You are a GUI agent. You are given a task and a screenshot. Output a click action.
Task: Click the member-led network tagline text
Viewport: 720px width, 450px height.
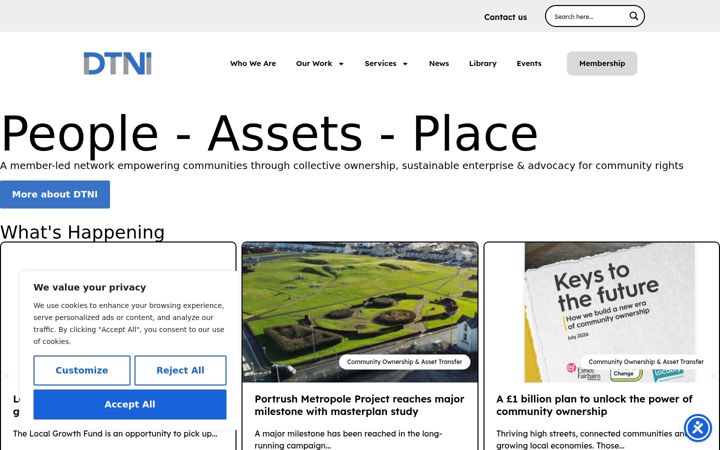(x=342, y=165)
